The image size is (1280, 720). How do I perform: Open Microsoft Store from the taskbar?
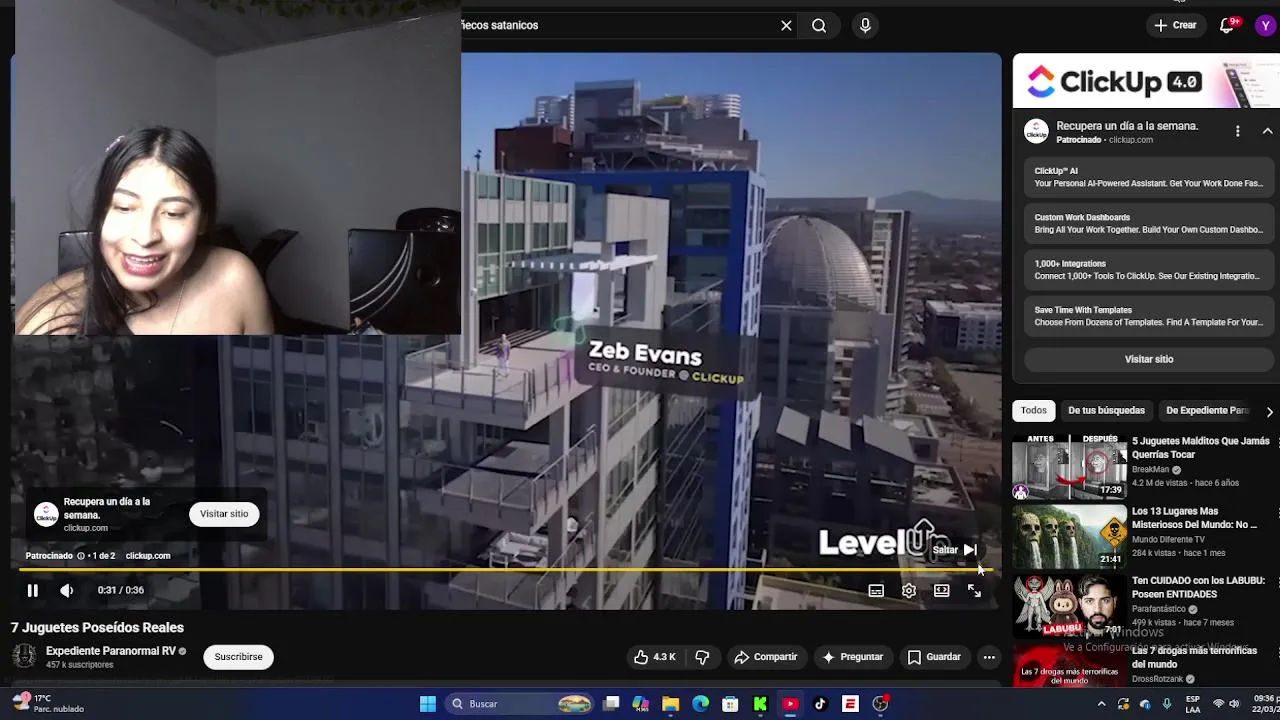coord(731,704)
